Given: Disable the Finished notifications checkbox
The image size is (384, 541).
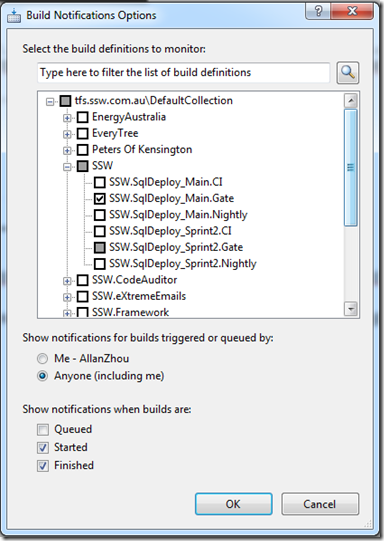Looking at the screenshot, I should (x=43, y=466).
